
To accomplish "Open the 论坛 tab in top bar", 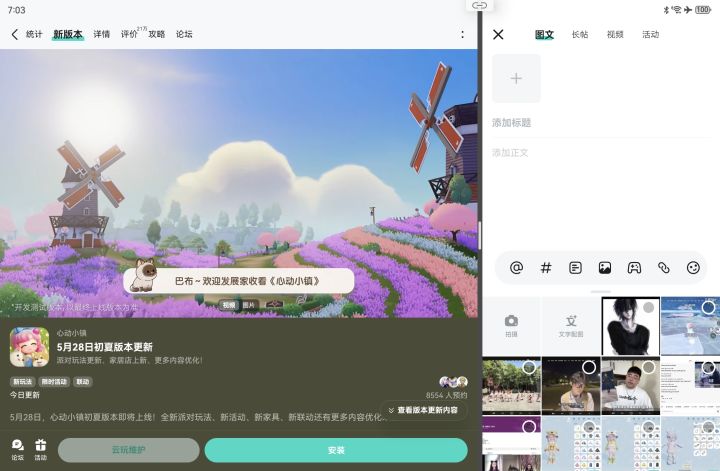I will (x=184, y=34).
